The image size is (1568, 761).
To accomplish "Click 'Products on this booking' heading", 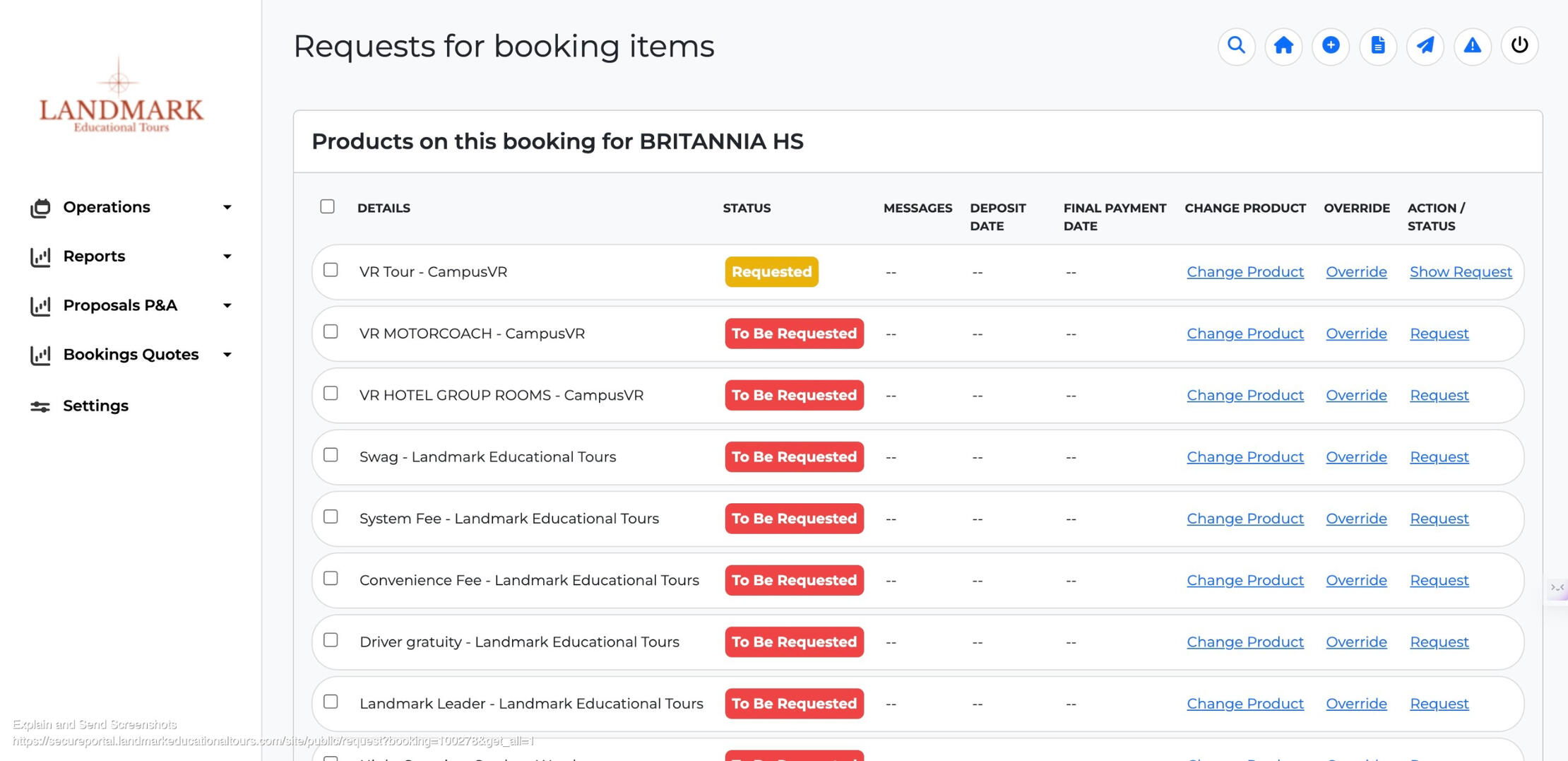I will point(557,141).
